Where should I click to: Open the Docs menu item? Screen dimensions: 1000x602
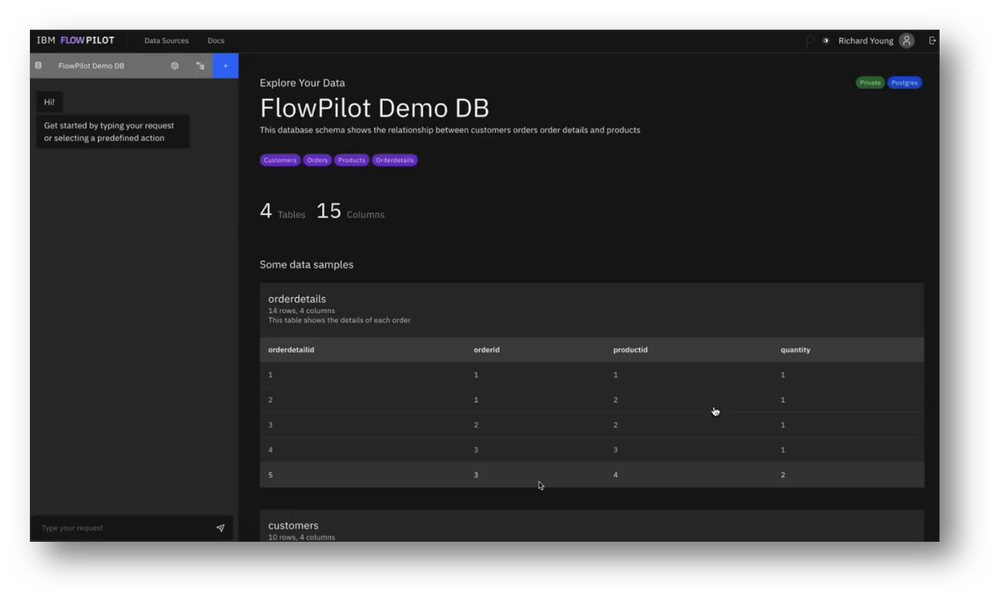[216, 41]
